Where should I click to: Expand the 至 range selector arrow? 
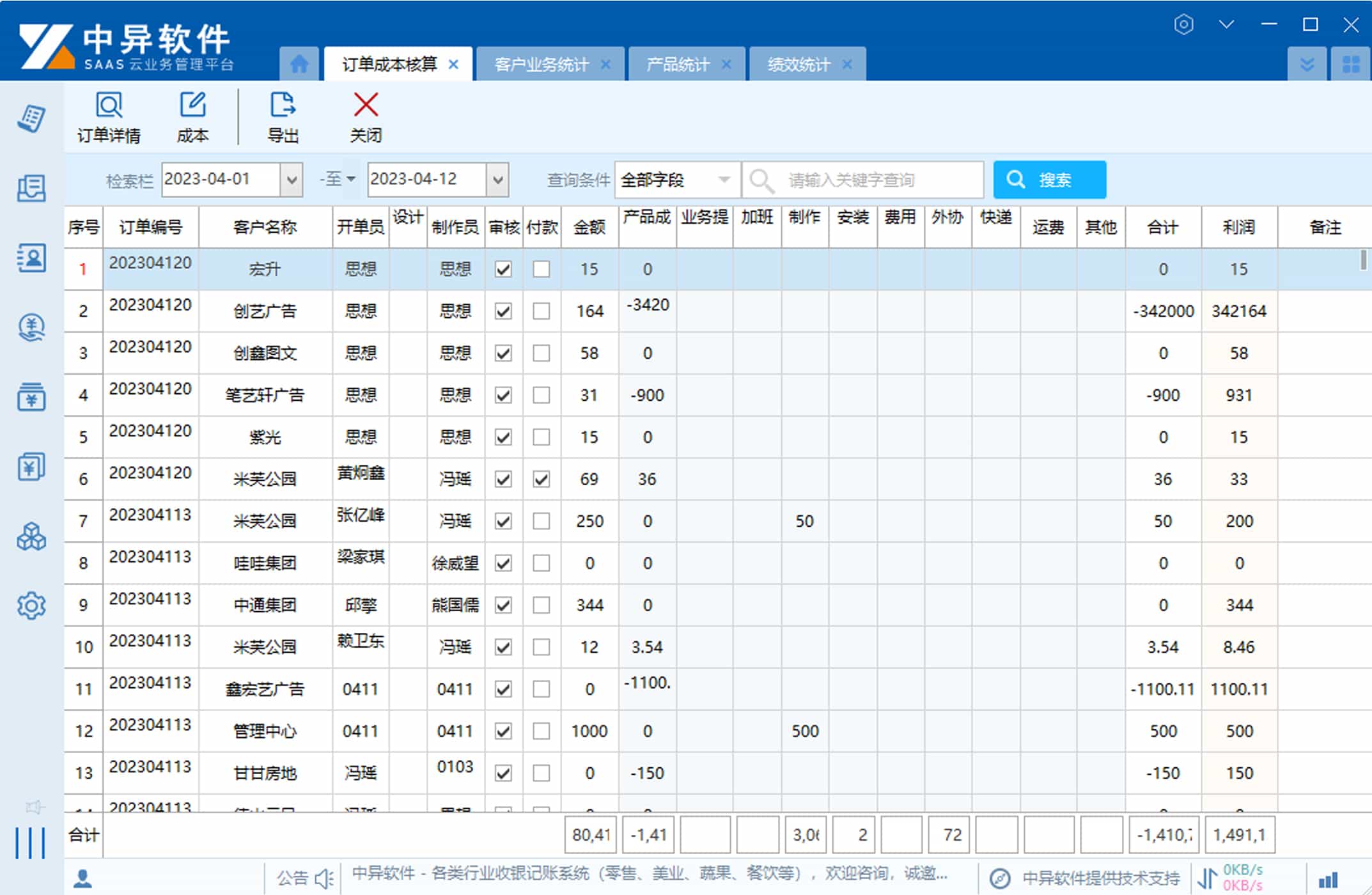pos(350,180)
